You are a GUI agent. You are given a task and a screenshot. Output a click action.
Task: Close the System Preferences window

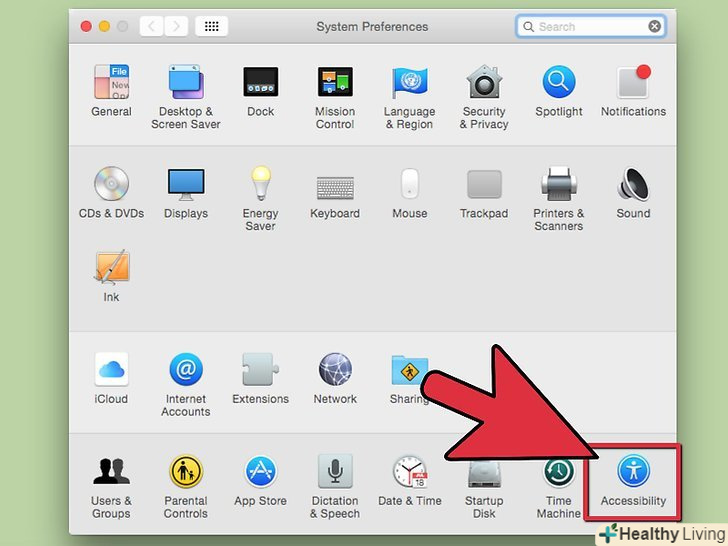coord(86,26)
